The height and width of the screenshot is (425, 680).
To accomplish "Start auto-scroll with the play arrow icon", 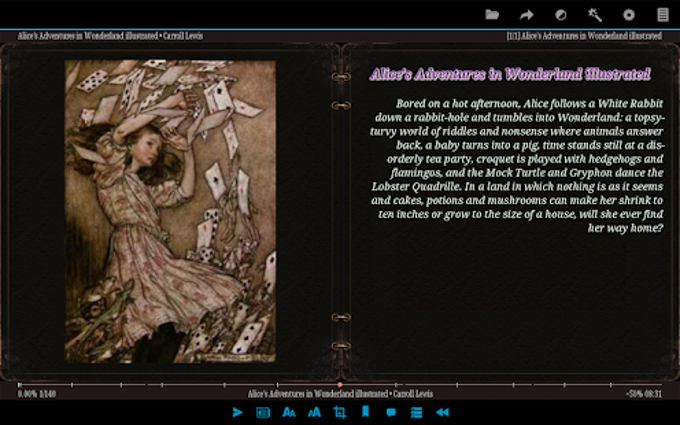I will pyautogui.click(x=237, y=412).
